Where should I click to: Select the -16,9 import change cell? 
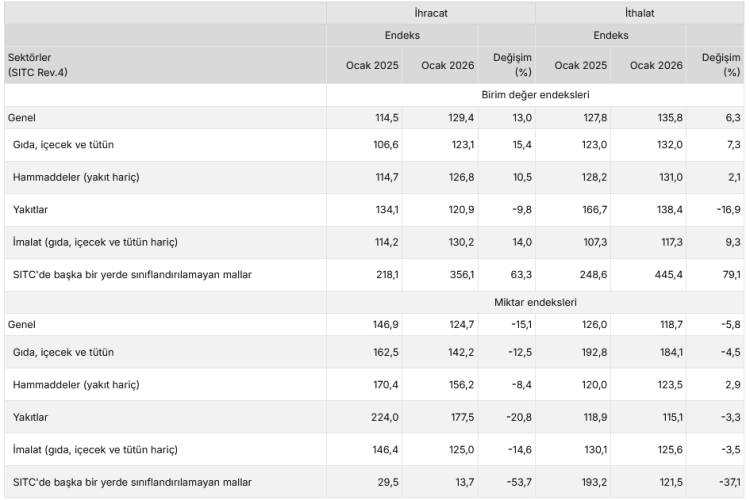723,209
